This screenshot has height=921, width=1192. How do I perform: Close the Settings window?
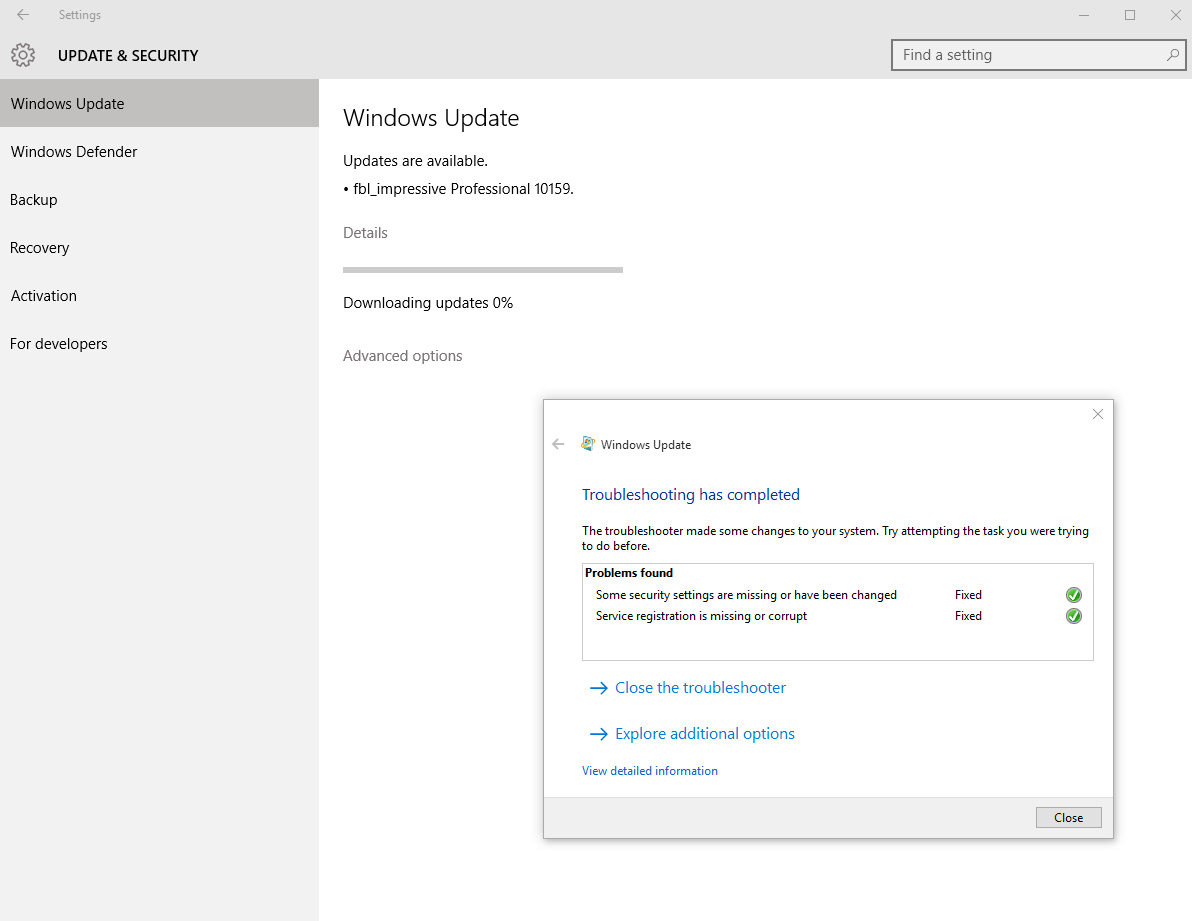click(1175, 15)
